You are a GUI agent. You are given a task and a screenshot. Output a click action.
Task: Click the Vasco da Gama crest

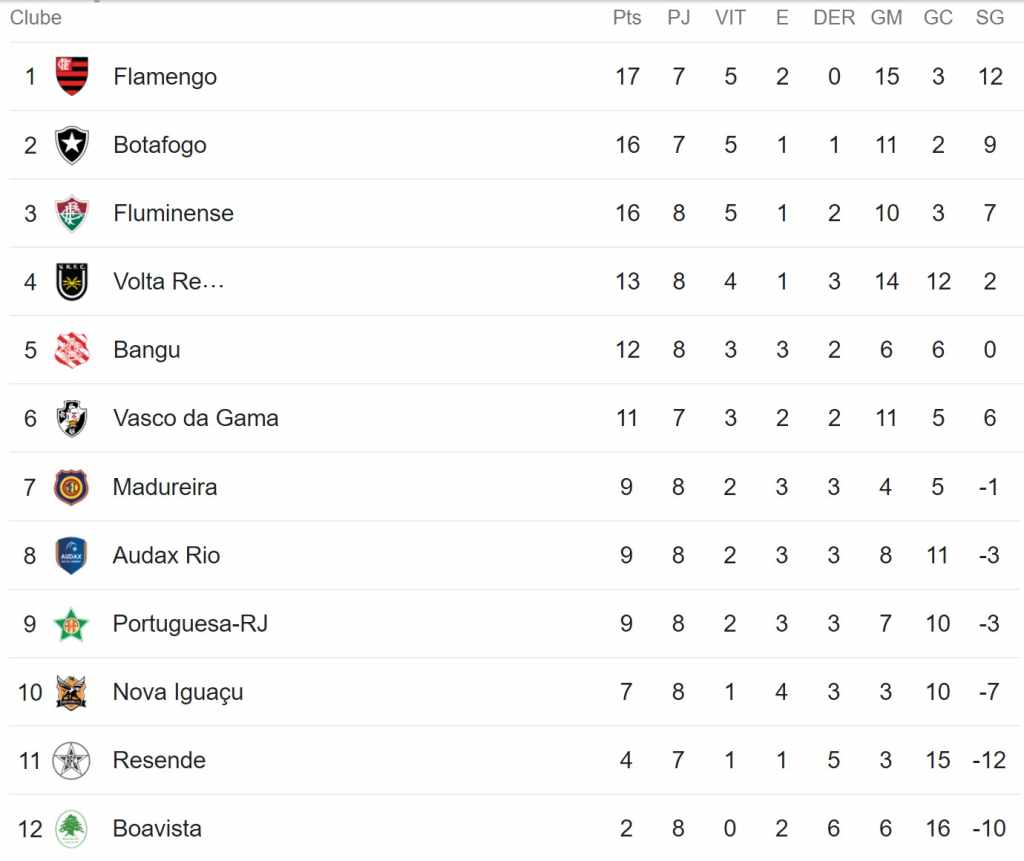tap(72, 418)
